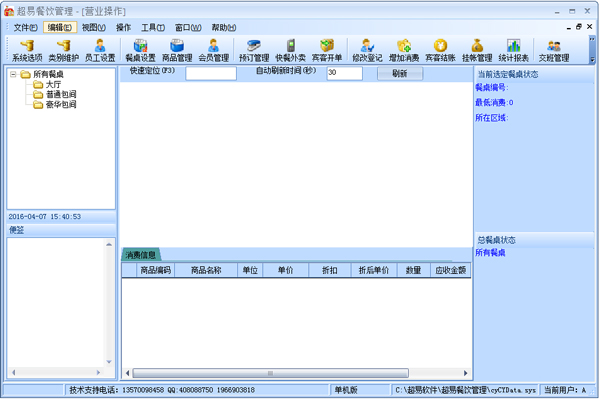
Task: Click 所有餐桌 link under 总餐桌状态
Action: pyautogui.click(x=490, y=252)
